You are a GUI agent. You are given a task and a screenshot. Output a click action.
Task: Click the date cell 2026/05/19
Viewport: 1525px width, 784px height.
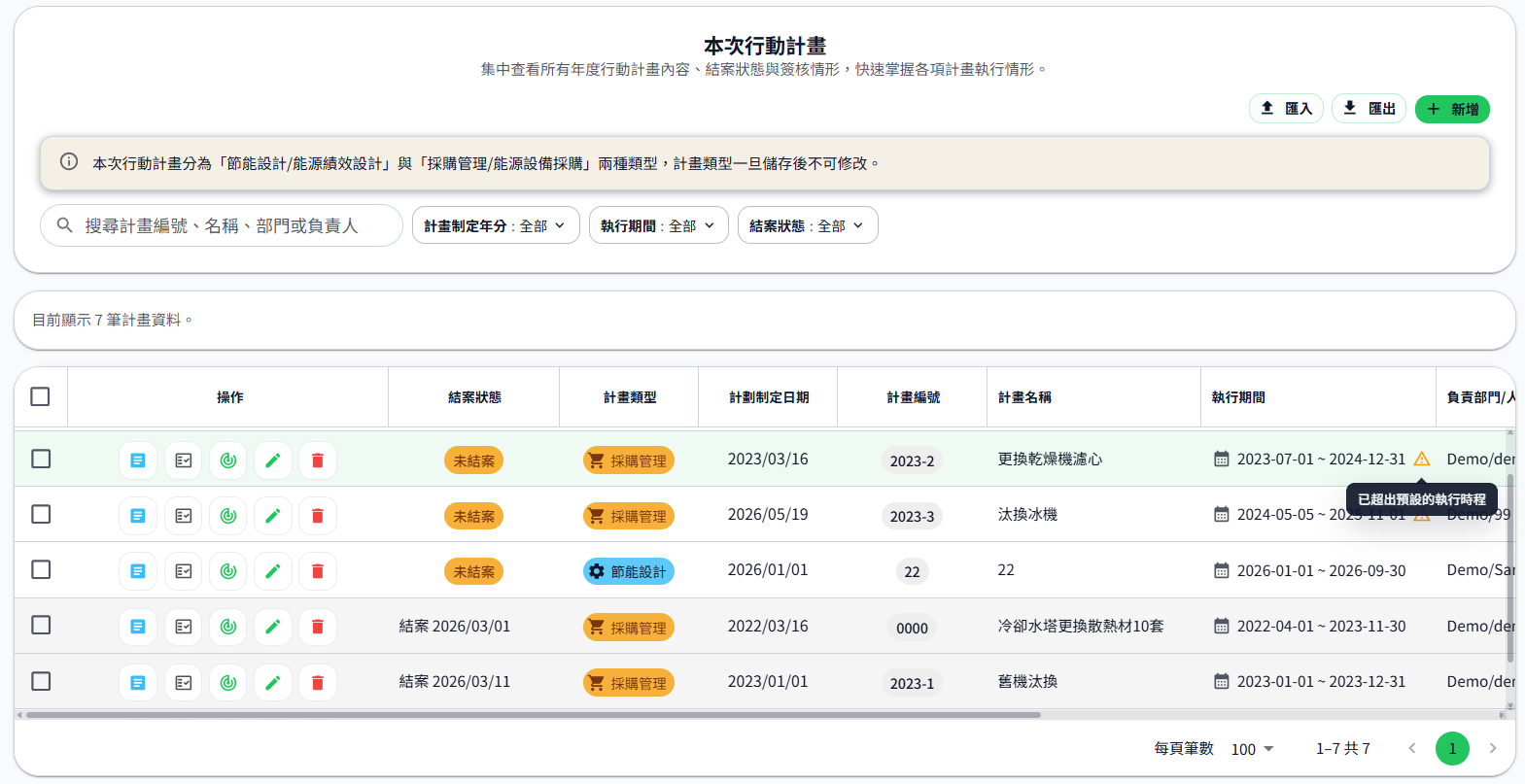point(768,515)
